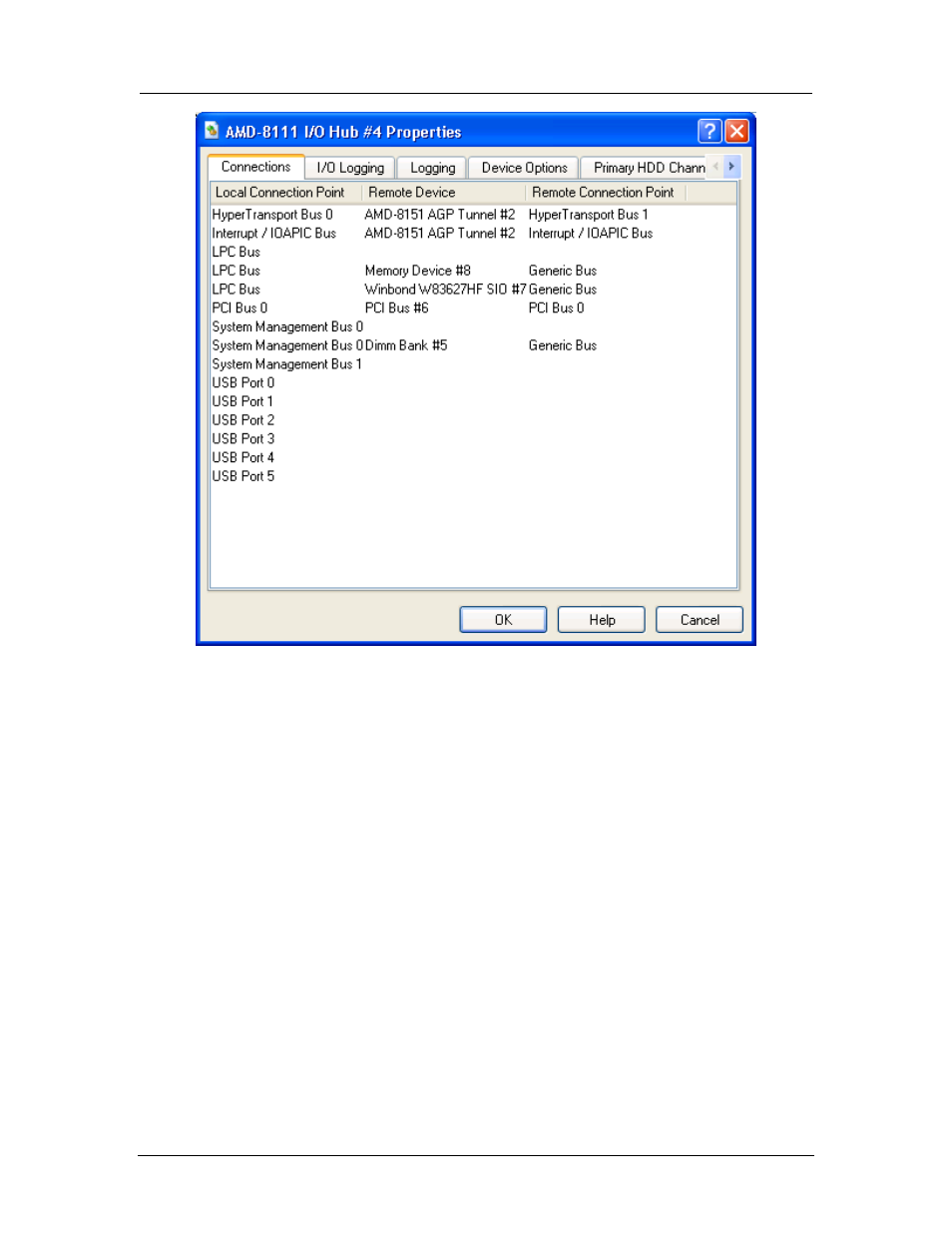Click the HyperTransport Bus 1 remote point
This screenshot has width=952, height=1233.
[589, 215]
